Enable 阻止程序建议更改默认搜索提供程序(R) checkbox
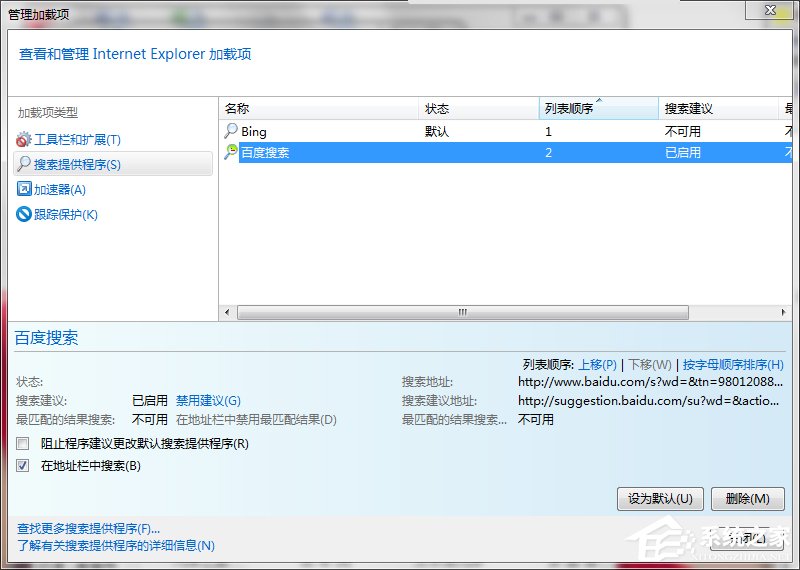The width and height of the screenshot is (800, 570). 22,443
